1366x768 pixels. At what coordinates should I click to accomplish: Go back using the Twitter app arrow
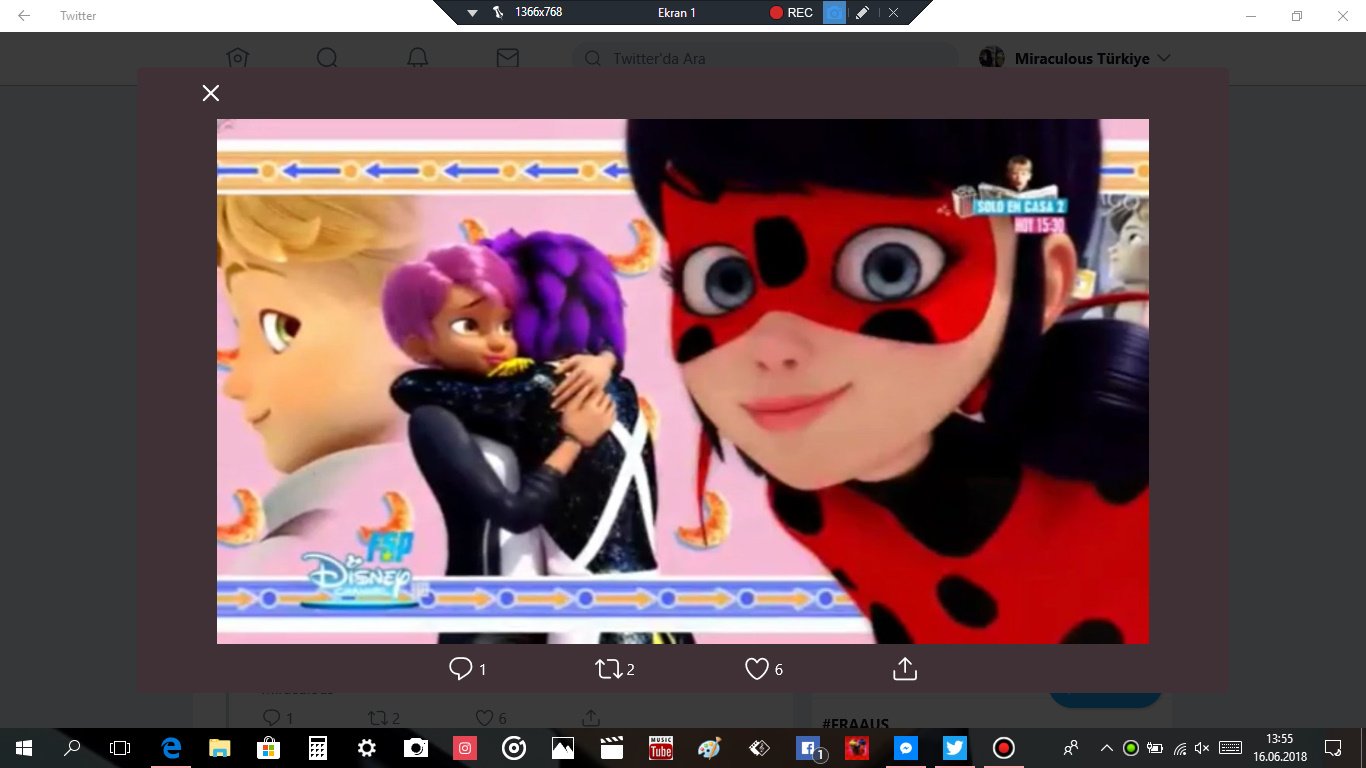tap(24, 15)
